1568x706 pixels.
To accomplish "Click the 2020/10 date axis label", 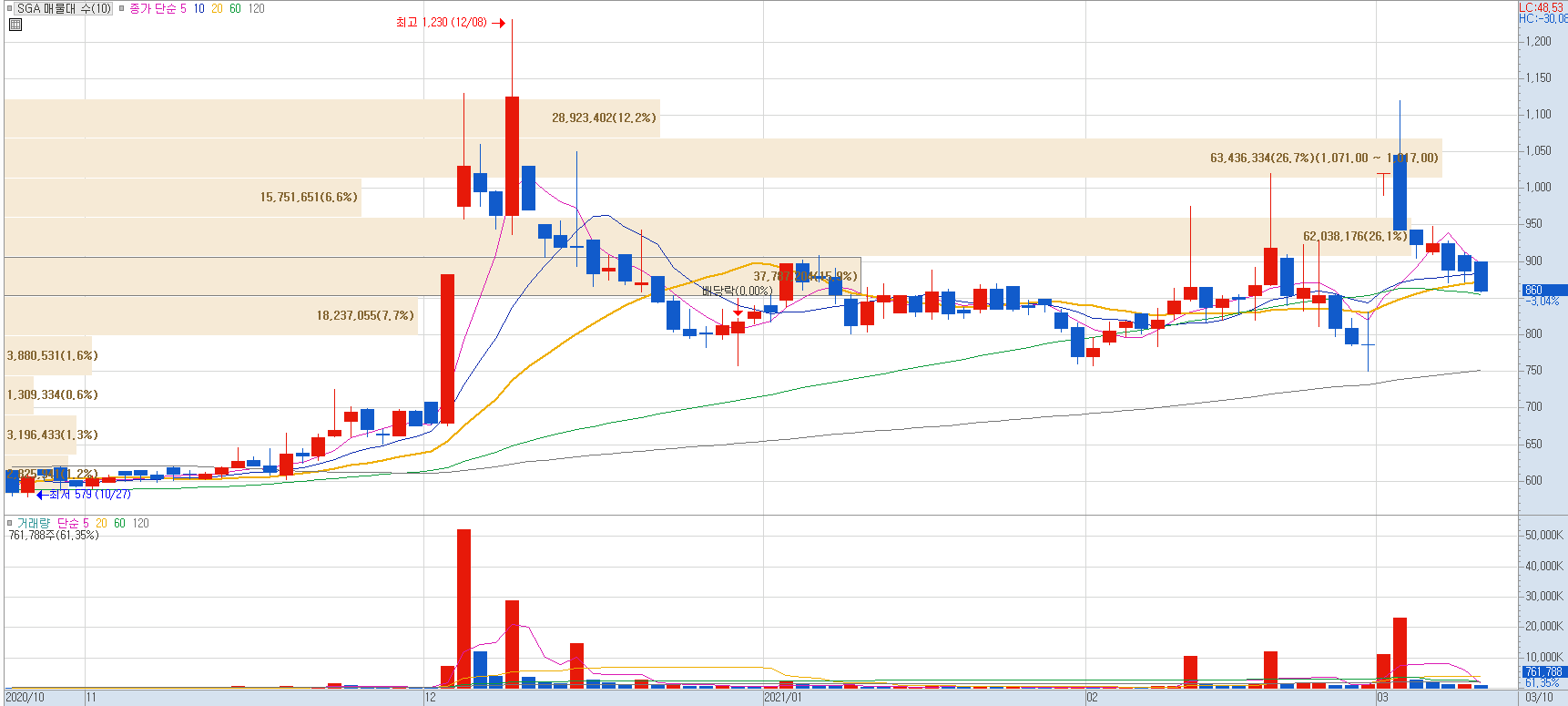I will pyautogui.click(x=25, y=698).
